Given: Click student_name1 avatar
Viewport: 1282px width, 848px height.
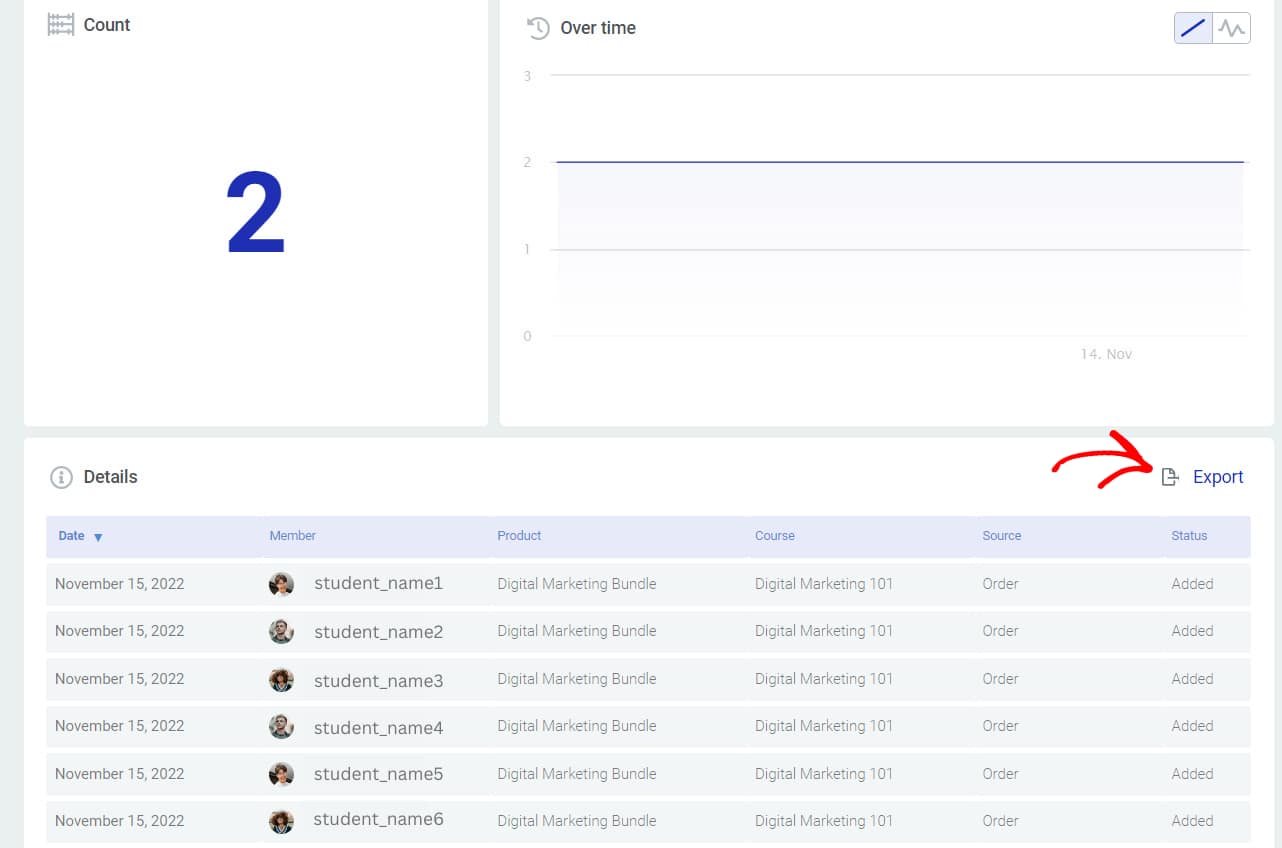Looking at the screenshot, I should pyautogui.click(x=281, y=584).
